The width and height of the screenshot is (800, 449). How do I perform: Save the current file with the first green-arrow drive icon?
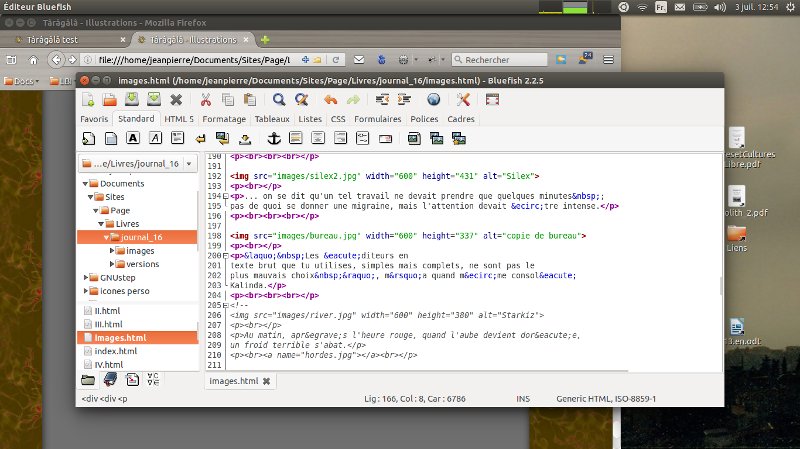[132, 99]
